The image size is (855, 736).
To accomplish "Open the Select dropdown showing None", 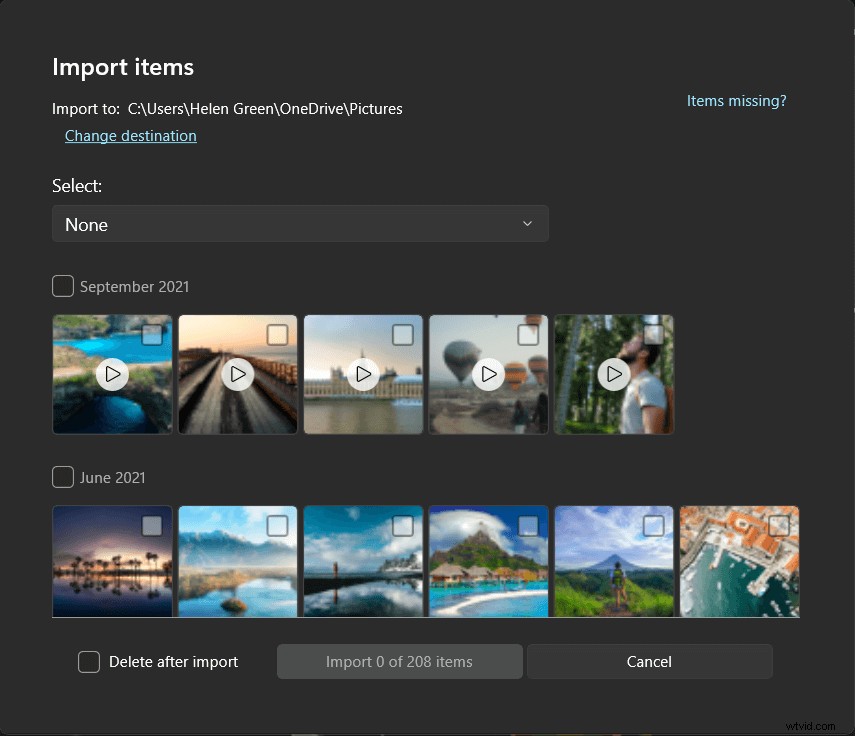I will (x=300, y=224).
